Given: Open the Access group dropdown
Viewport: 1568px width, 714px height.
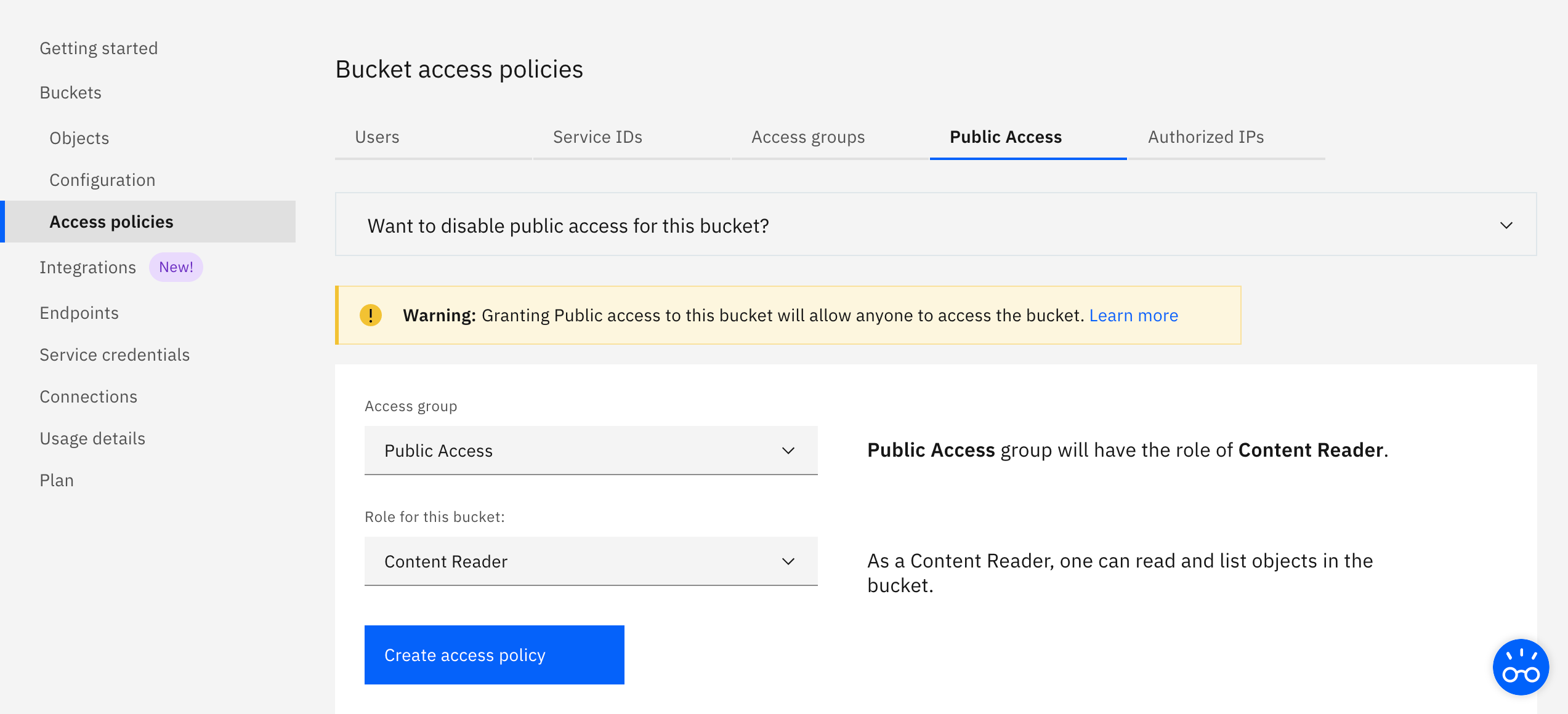Looking at the screenshot, I should [x=591, y=451].
